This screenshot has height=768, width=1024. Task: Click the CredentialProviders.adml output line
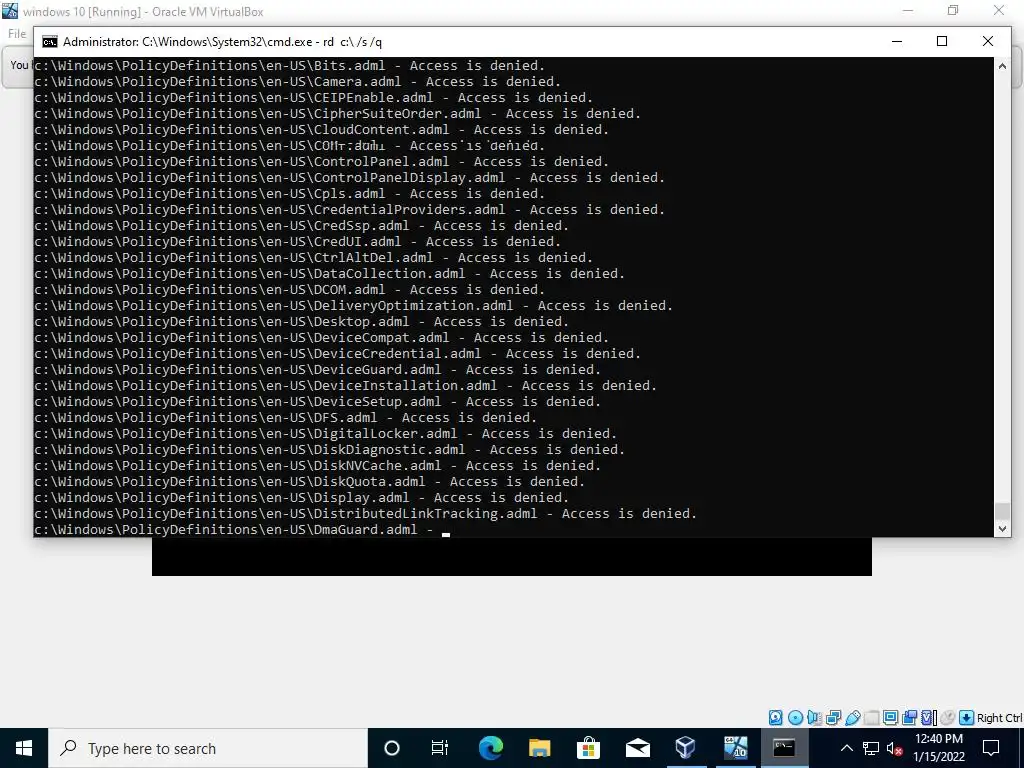[x=349, y=210]
